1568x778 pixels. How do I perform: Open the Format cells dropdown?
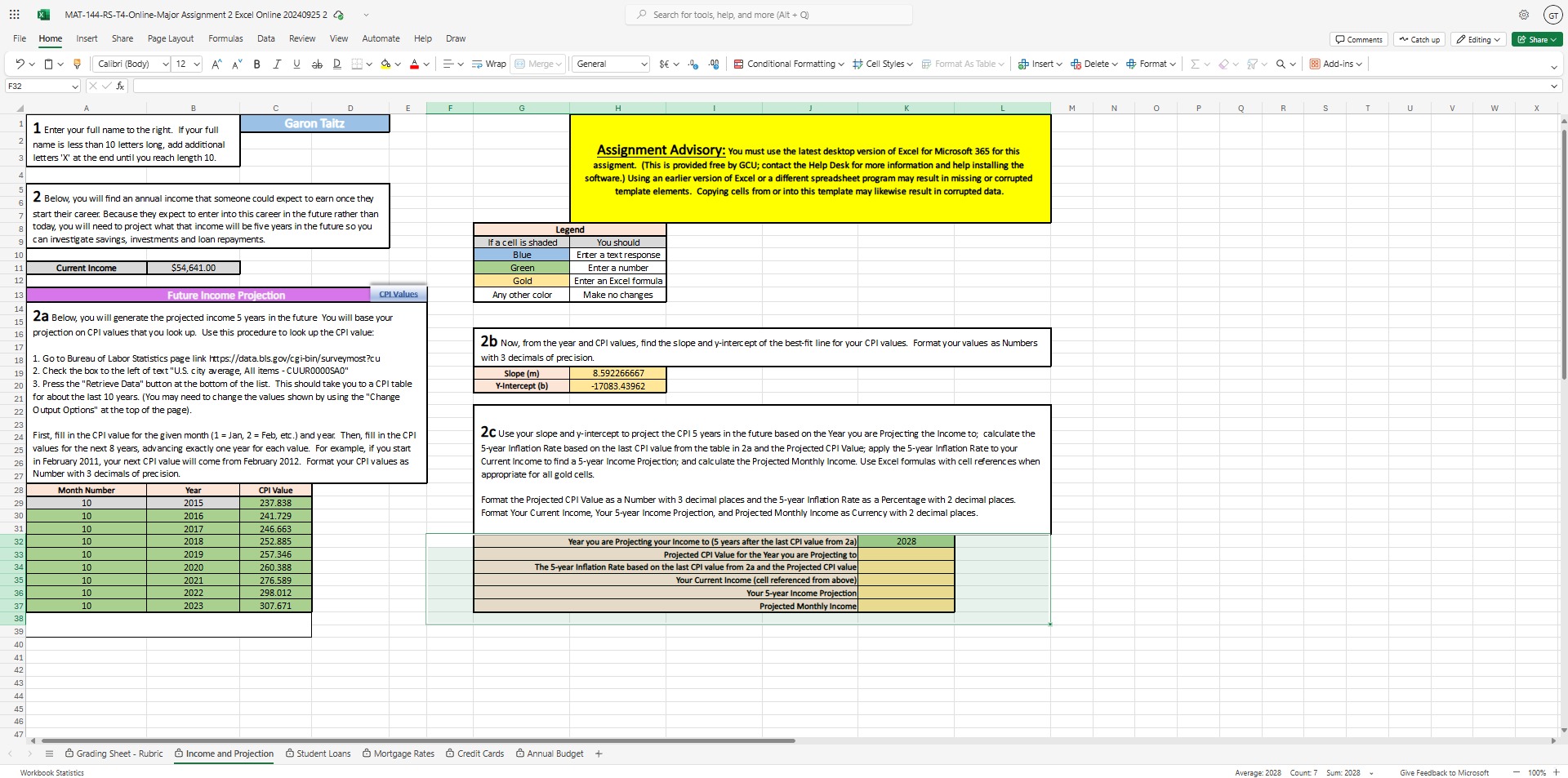click(x=1151, y=64)
